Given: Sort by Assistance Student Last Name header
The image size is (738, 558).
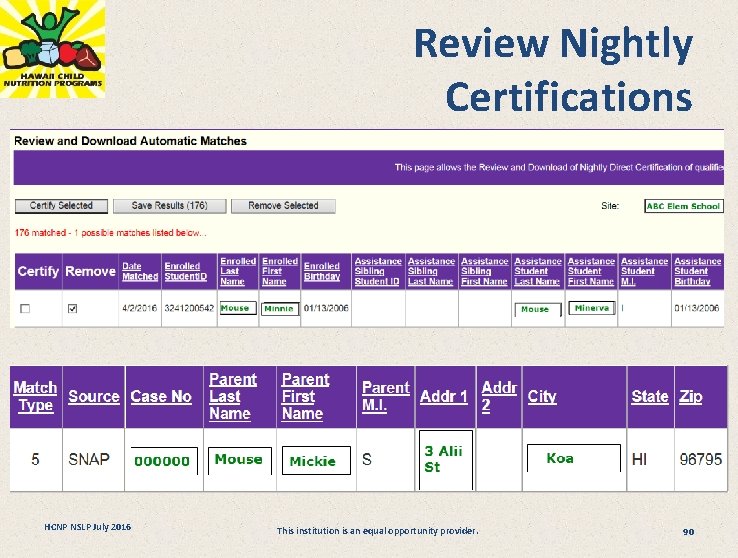Looking at the screenshot, I should (538, 271).
